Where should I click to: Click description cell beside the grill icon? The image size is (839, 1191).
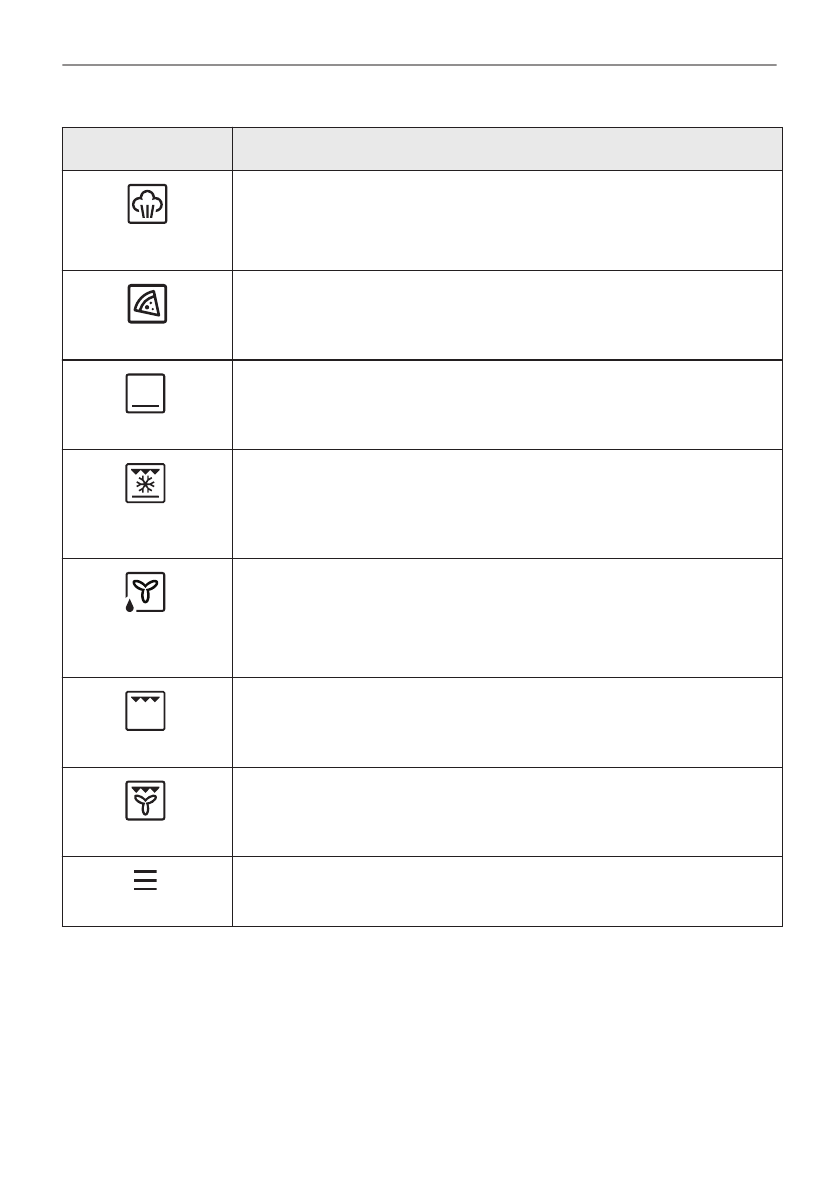coord(507,722)
